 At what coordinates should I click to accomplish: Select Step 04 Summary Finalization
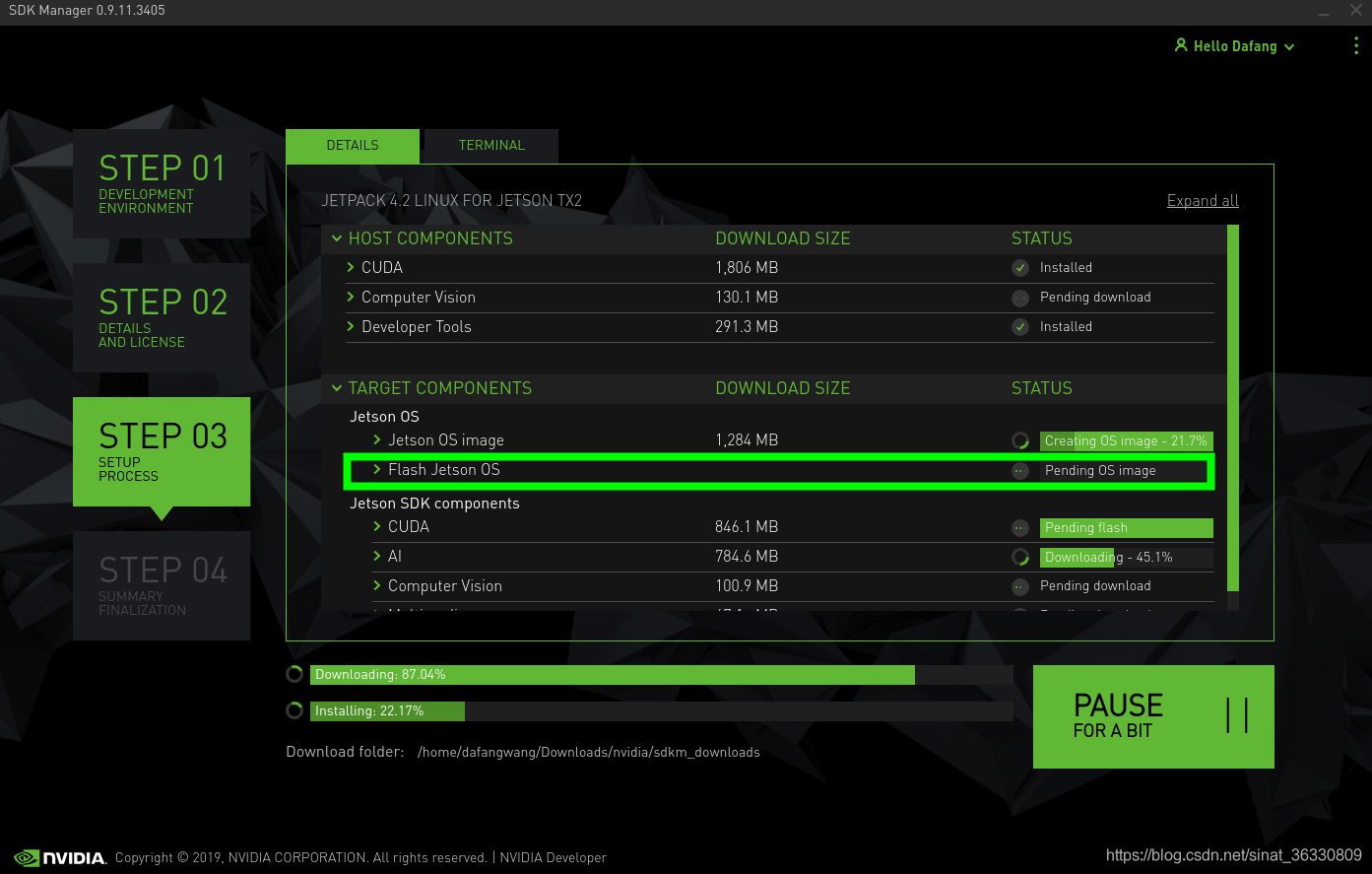point(162,585)
